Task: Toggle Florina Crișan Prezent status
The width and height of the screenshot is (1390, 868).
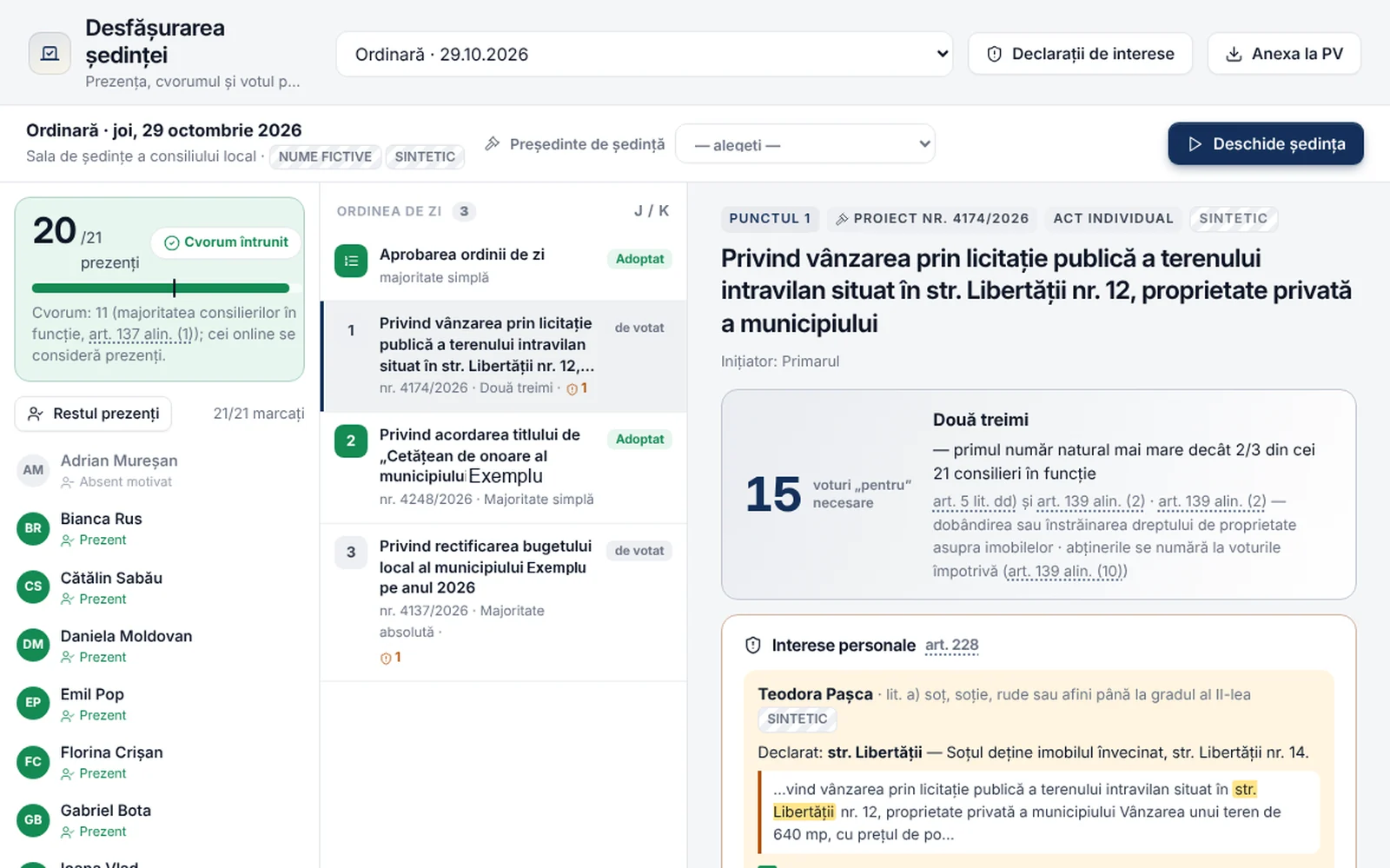Action: point(93,773)
